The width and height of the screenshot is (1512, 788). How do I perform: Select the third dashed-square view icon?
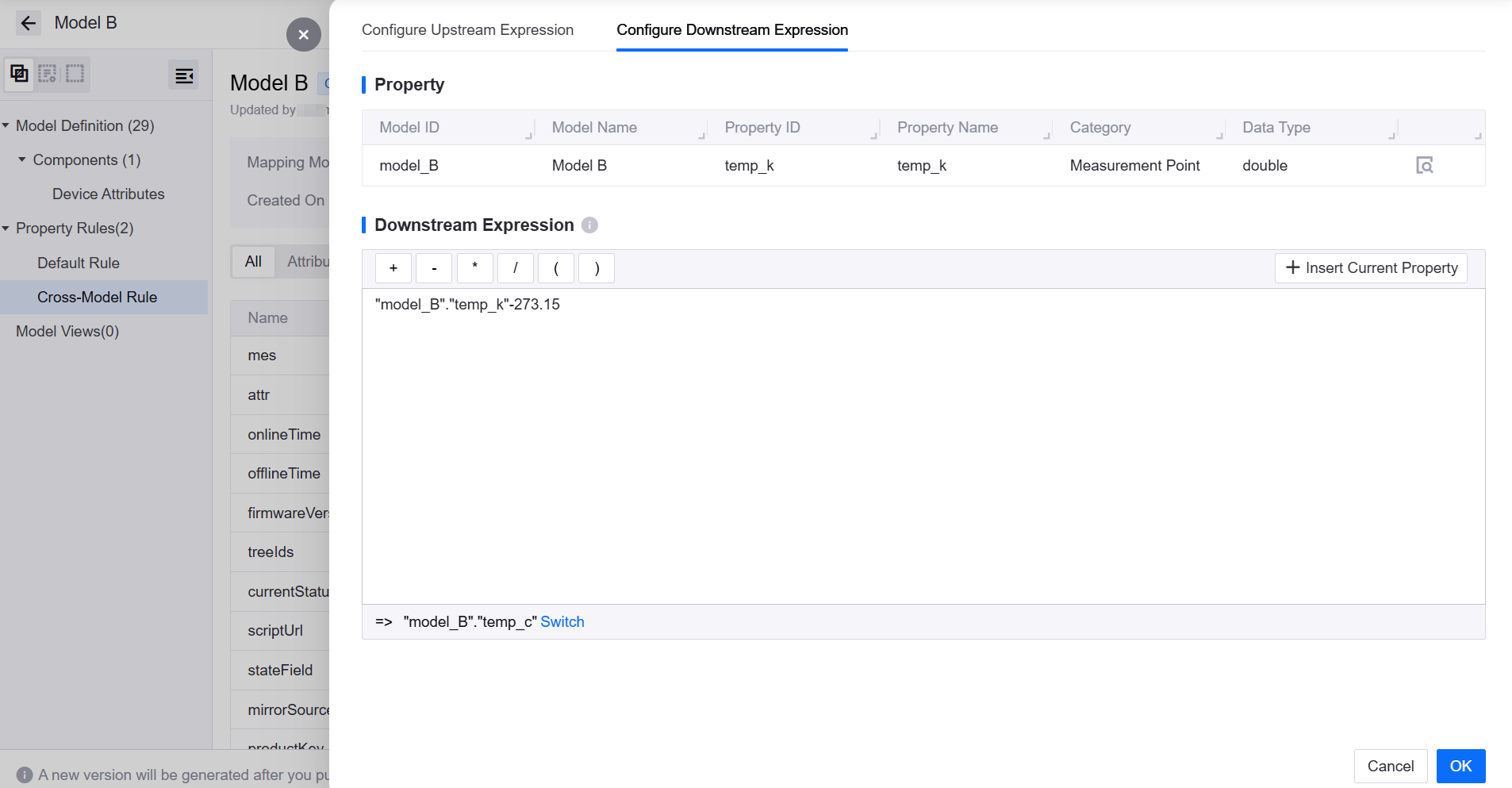(x=75, y=75)
